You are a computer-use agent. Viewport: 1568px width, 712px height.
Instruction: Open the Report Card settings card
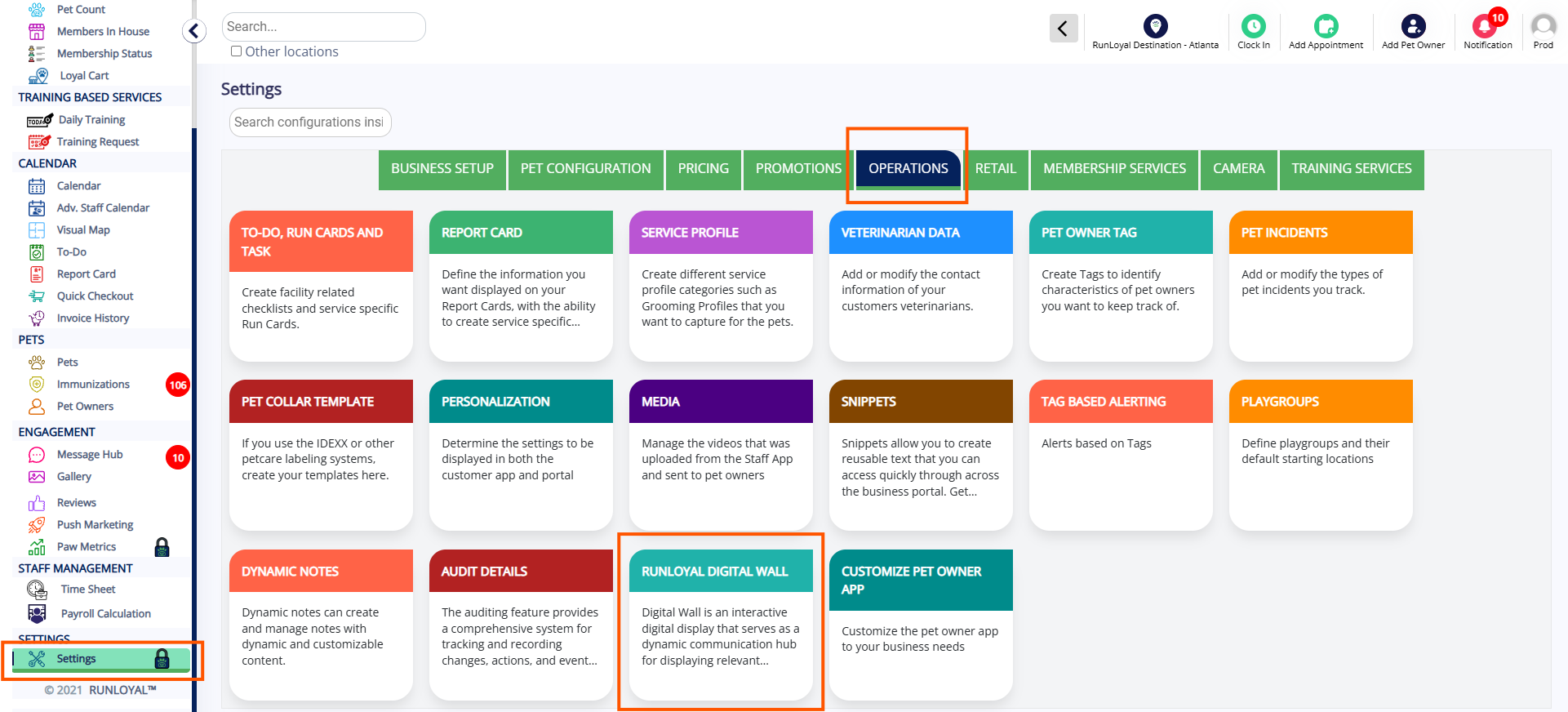click(521, 286)
